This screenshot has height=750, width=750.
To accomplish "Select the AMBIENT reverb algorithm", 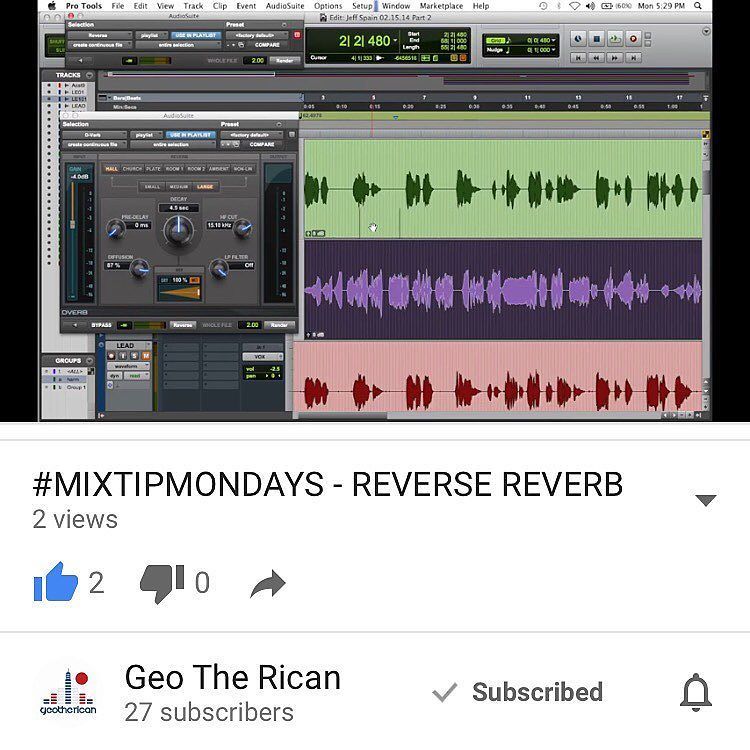I will [x=219, y=169].
